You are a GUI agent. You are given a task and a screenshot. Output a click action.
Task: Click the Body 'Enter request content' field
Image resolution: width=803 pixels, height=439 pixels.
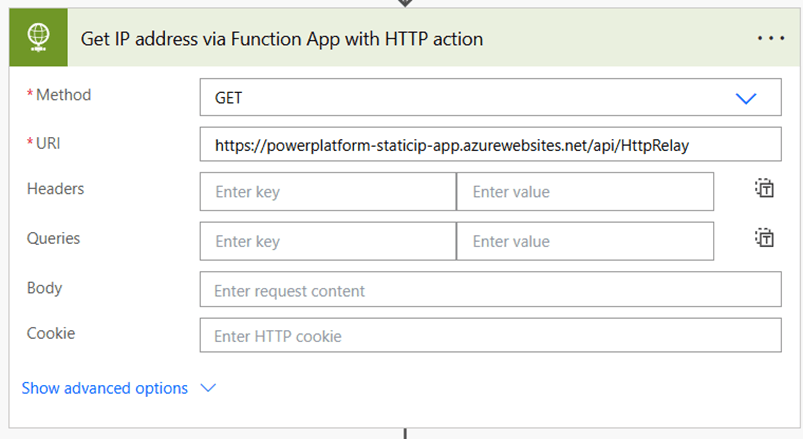coord(490,291)
